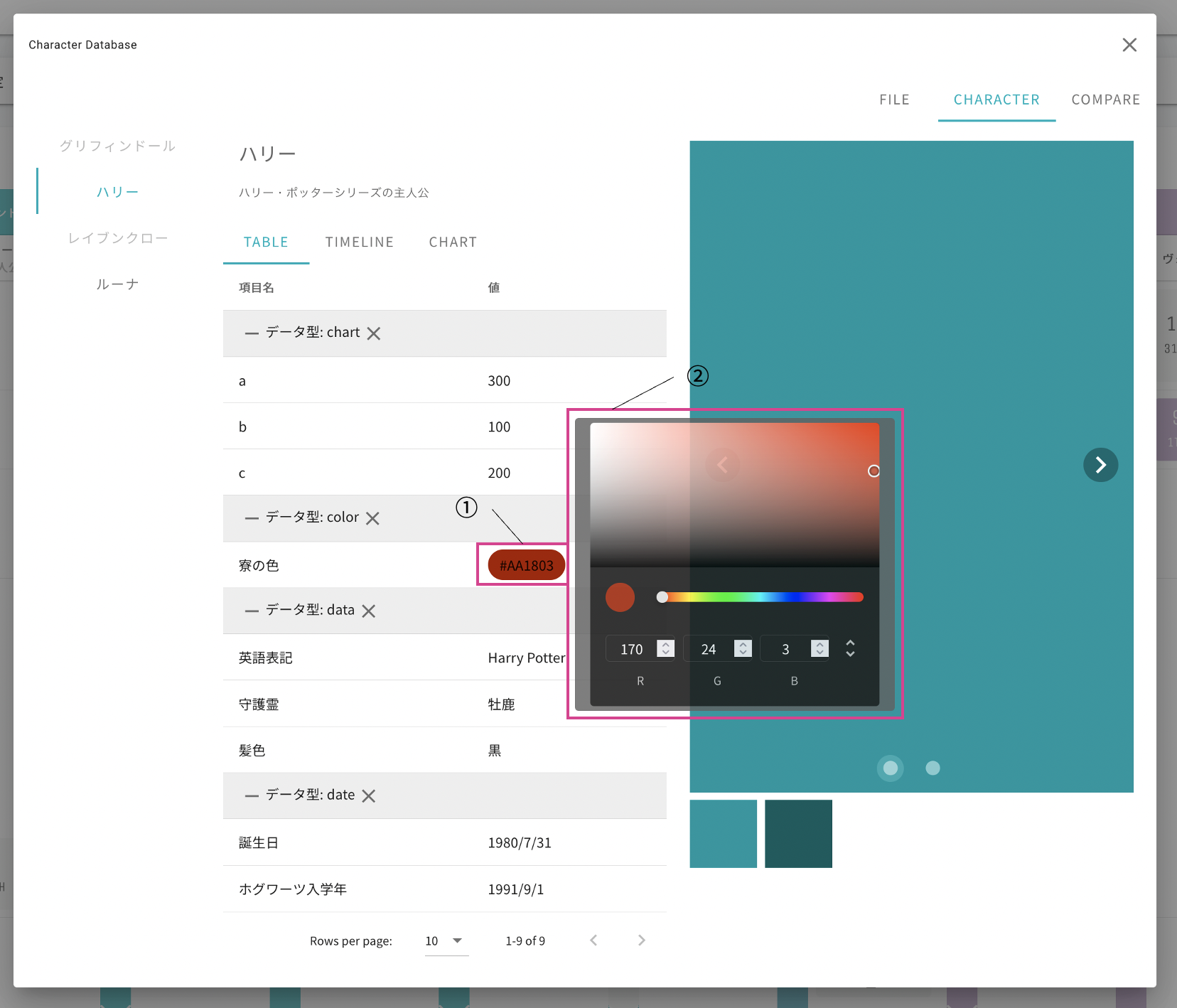Click the 牡鹿 value cell
Screen dimensions: 1177x1008
[x=501, y=704]
